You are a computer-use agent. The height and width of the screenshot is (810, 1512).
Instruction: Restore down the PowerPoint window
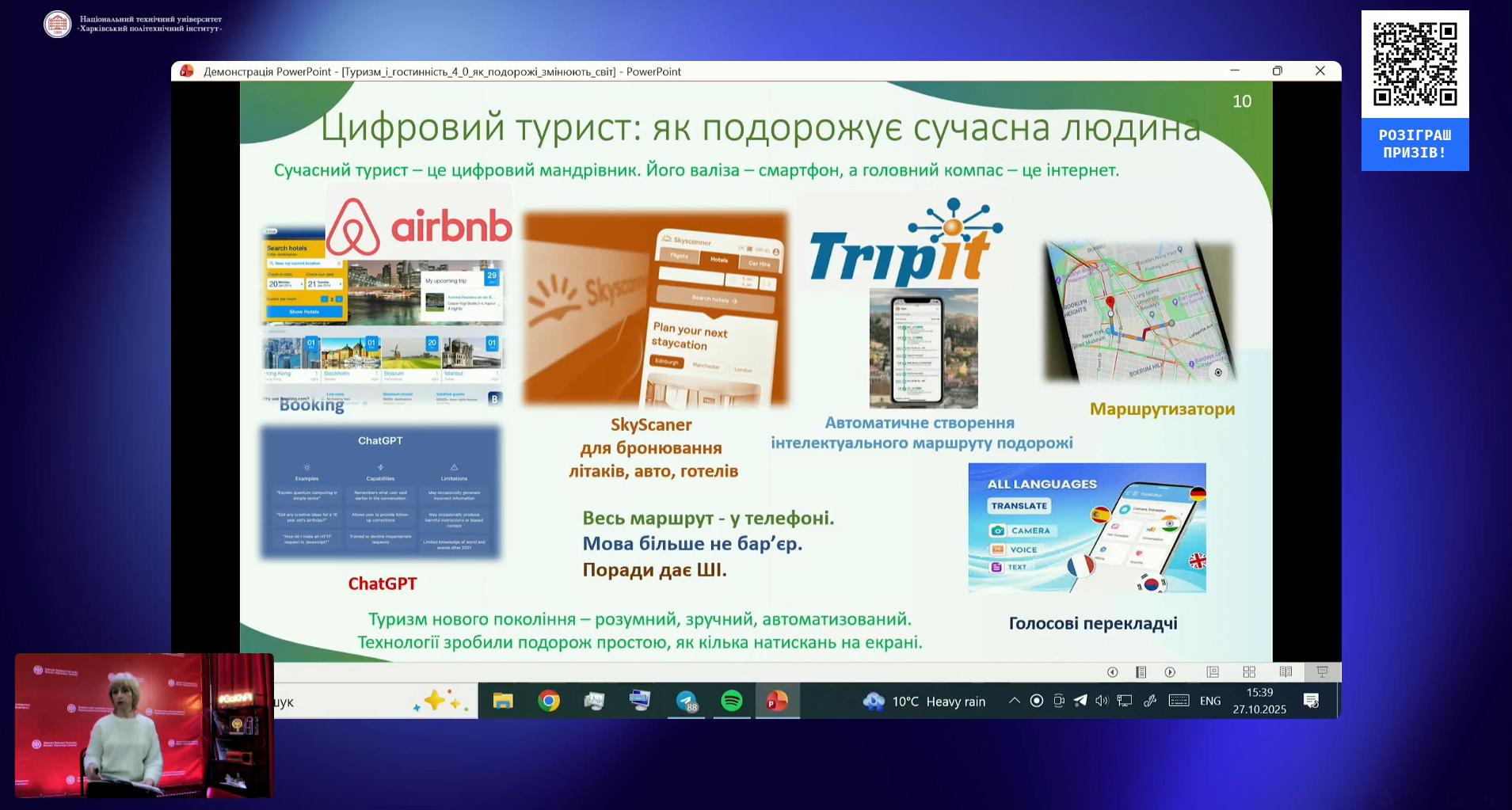click(1277, 70)
